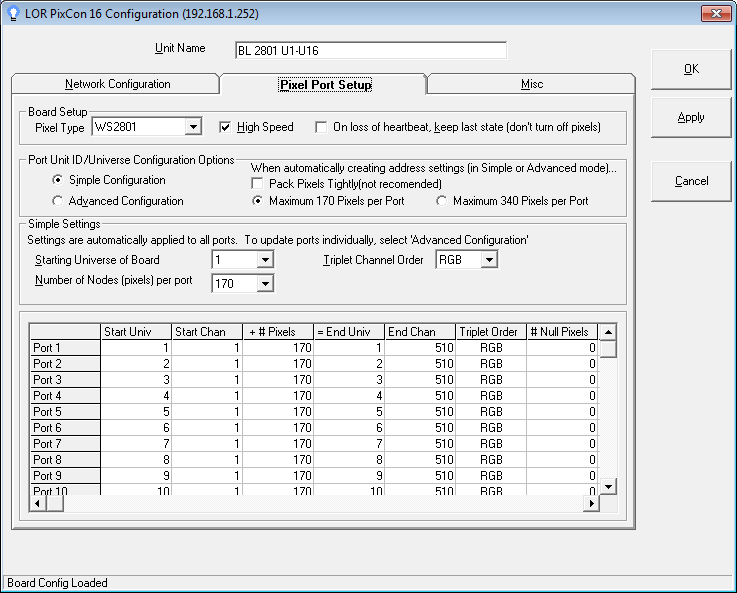Select Simple Configuration radio button
Screen dimensions: 737x593
(x=58, y=180)
